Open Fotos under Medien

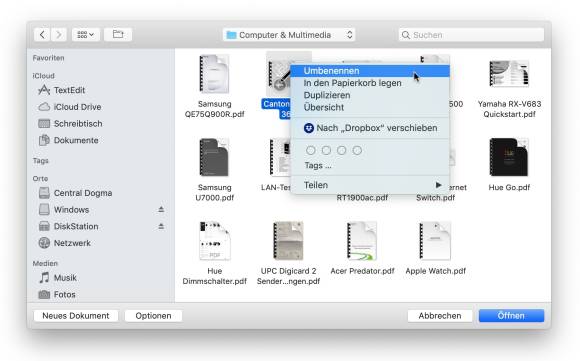pyautogui.click(x=57, y=294)
